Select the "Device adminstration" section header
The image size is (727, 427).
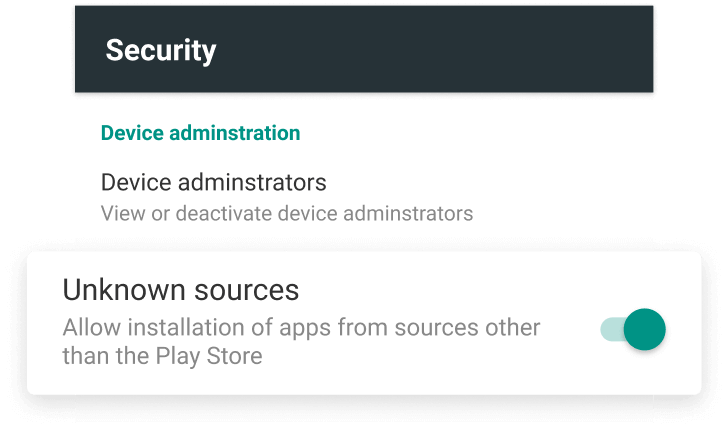tap(201, 132)
